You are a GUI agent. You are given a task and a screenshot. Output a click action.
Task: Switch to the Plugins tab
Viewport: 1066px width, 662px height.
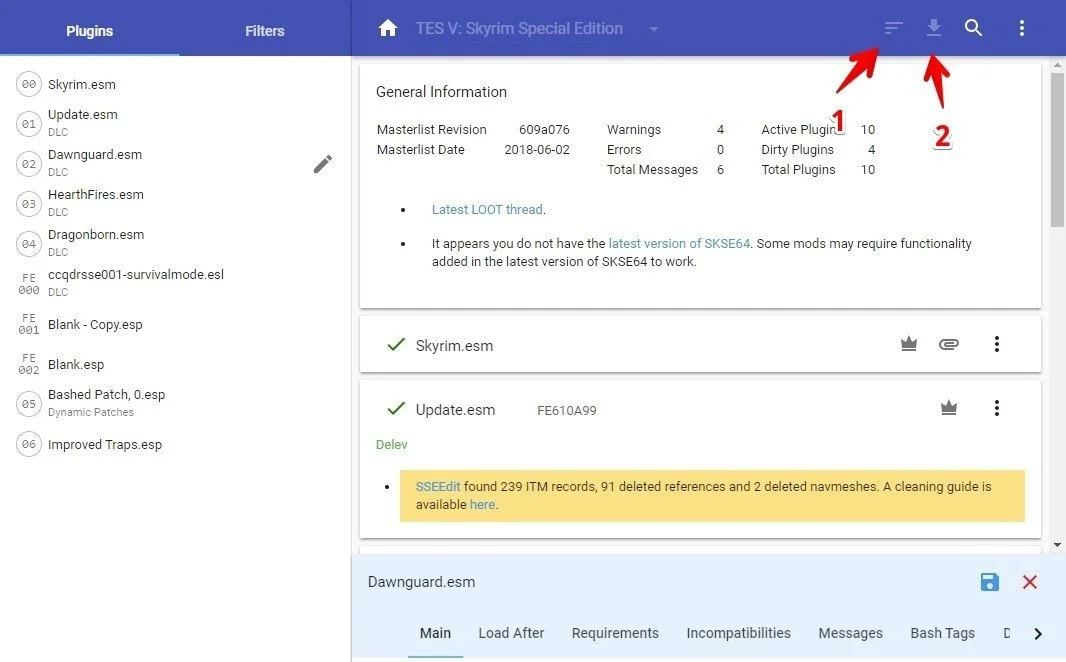pyautogui.click(x=89, y=31)
